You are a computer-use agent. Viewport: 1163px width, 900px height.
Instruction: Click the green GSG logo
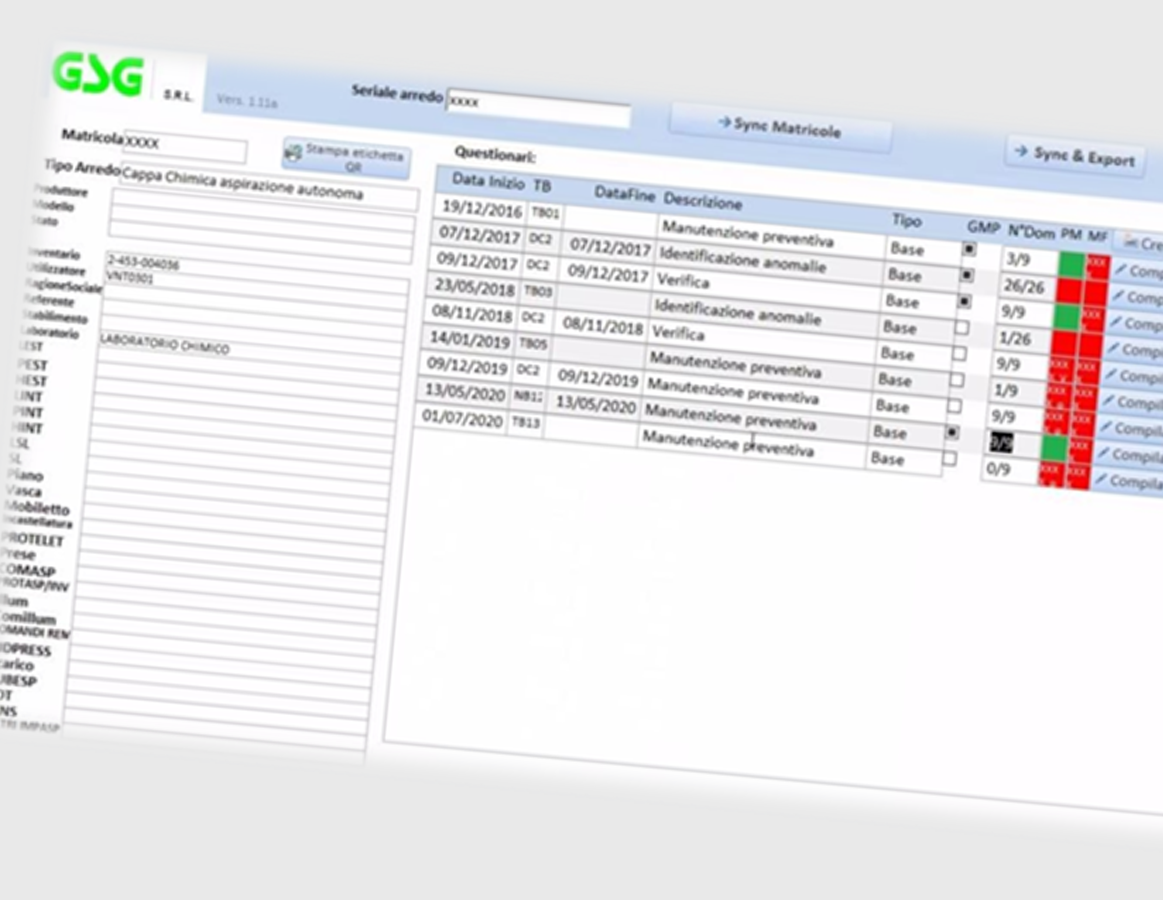pos(98,75)
